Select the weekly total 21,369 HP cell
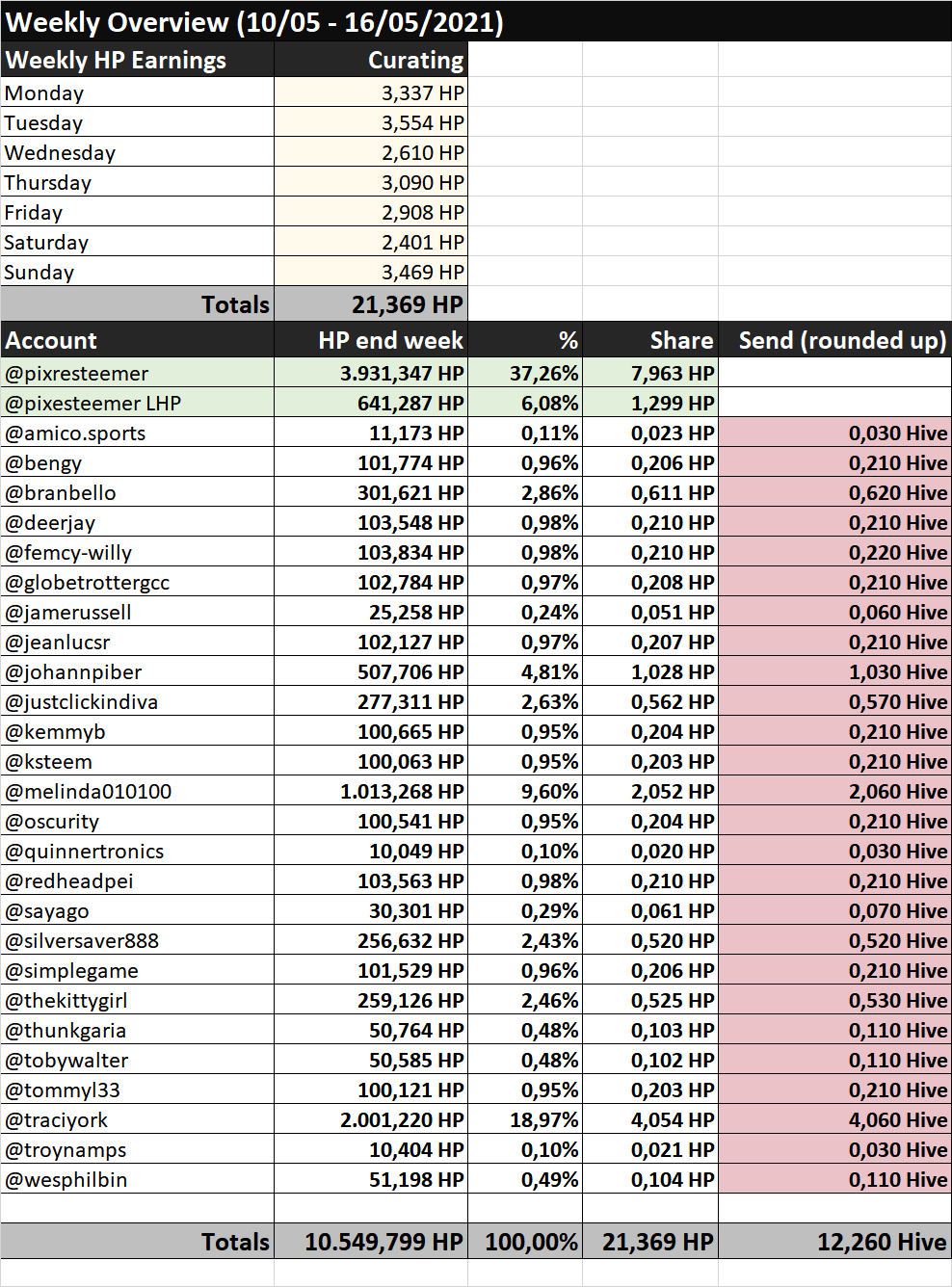Screen dimensions: 952x1287 (371, 304)
